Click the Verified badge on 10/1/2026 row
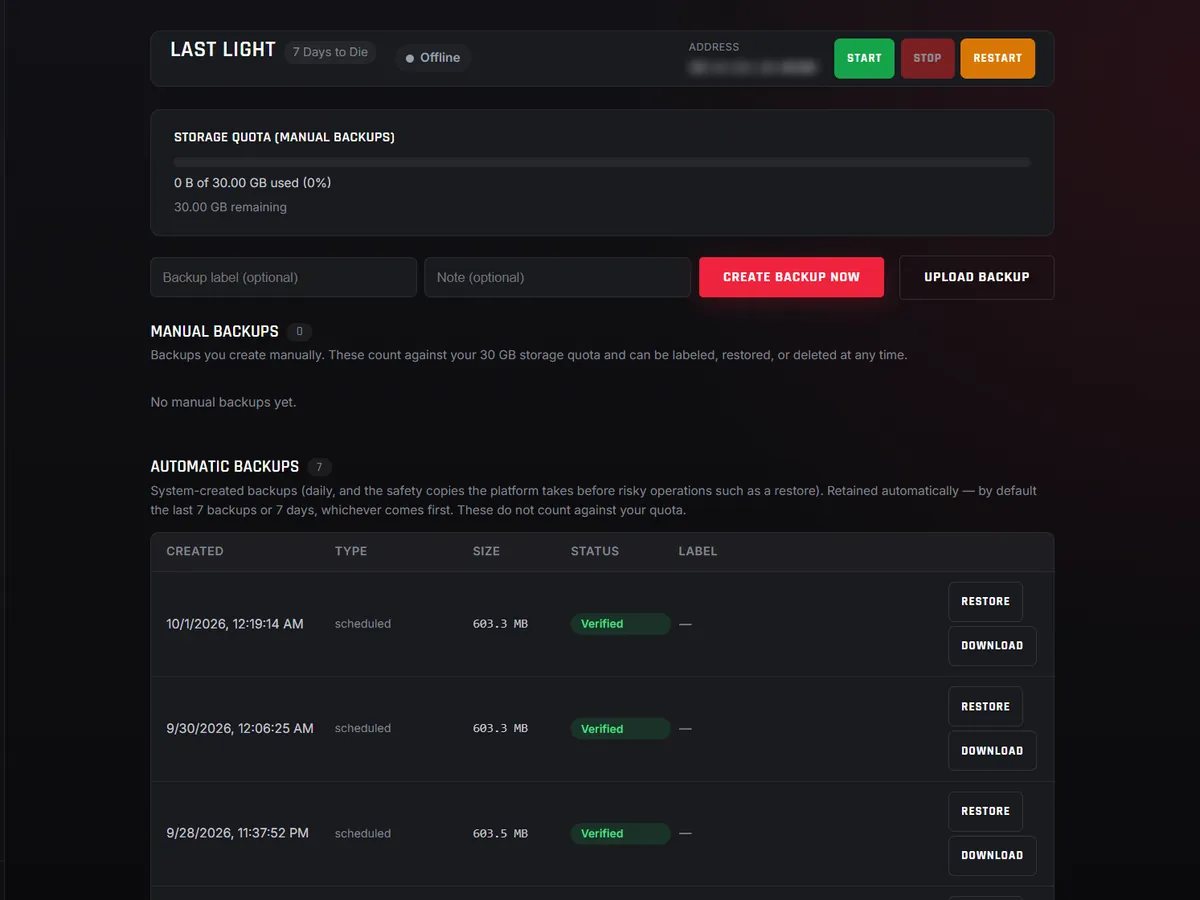 pos(620,624)
